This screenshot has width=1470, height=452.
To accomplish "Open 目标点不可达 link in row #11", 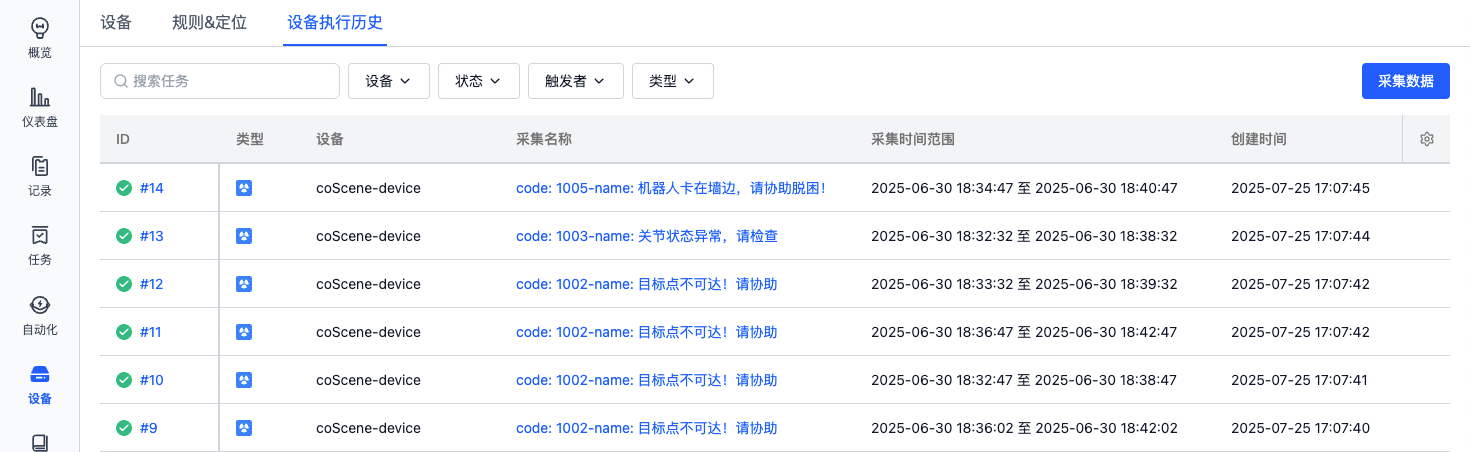I will point(647,332).
